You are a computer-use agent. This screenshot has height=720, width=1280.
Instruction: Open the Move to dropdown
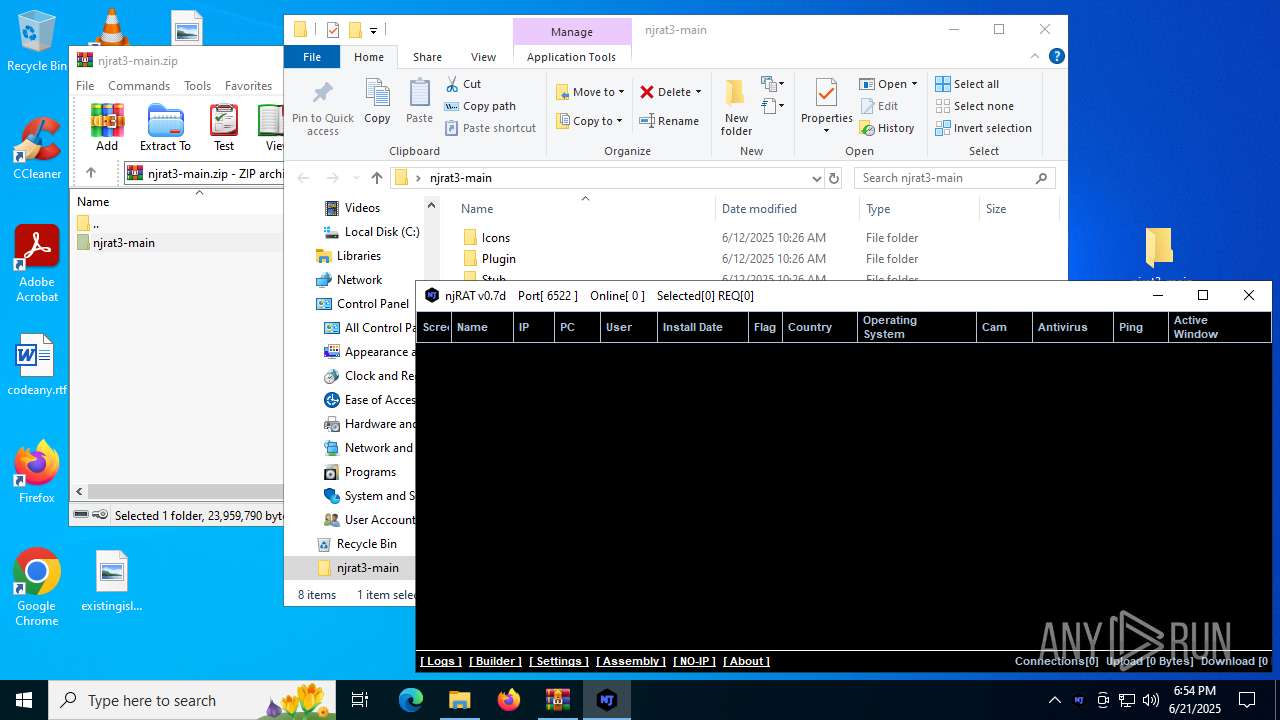[590, 92]
